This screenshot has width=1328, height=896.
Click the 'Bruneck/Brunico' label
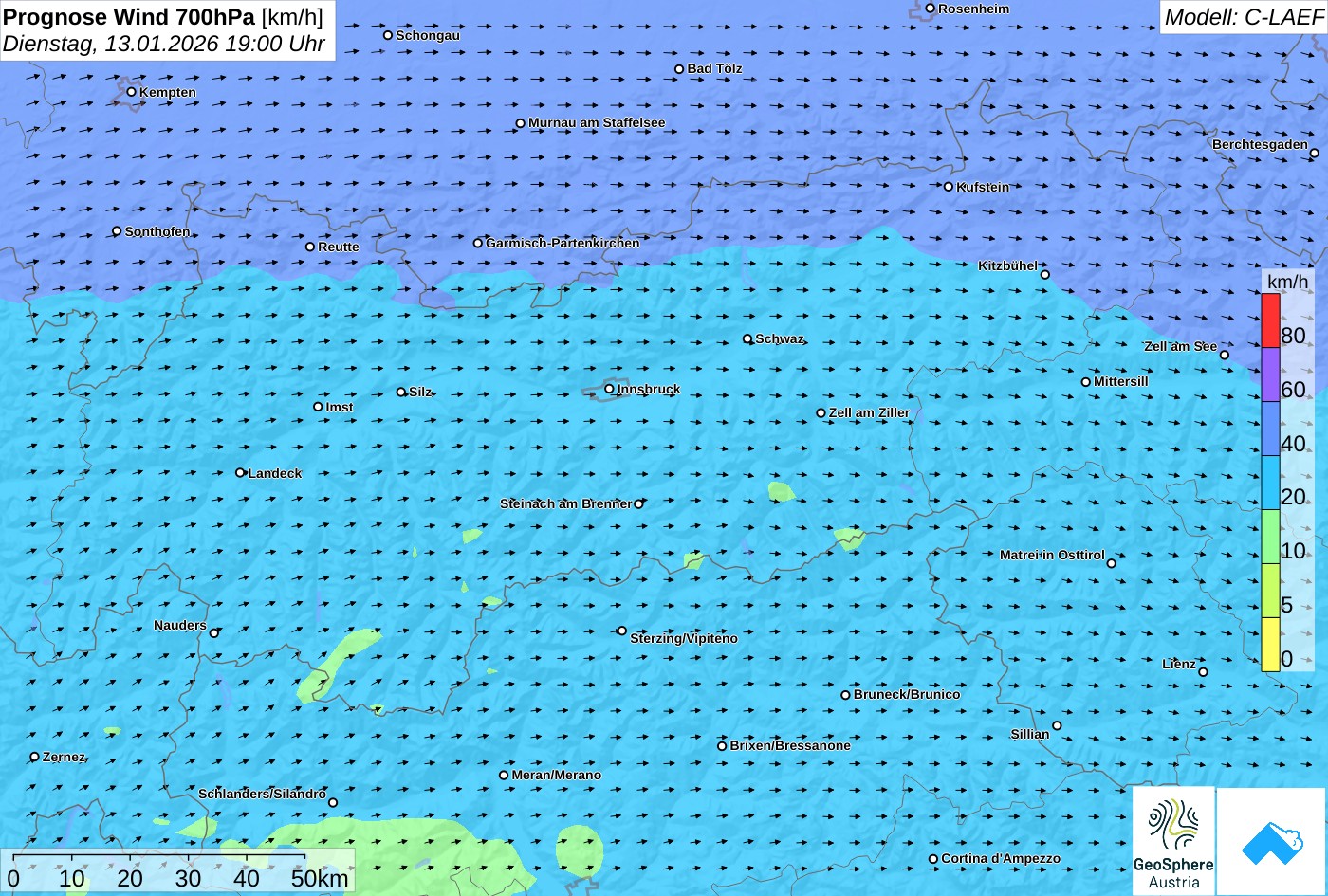907,694
